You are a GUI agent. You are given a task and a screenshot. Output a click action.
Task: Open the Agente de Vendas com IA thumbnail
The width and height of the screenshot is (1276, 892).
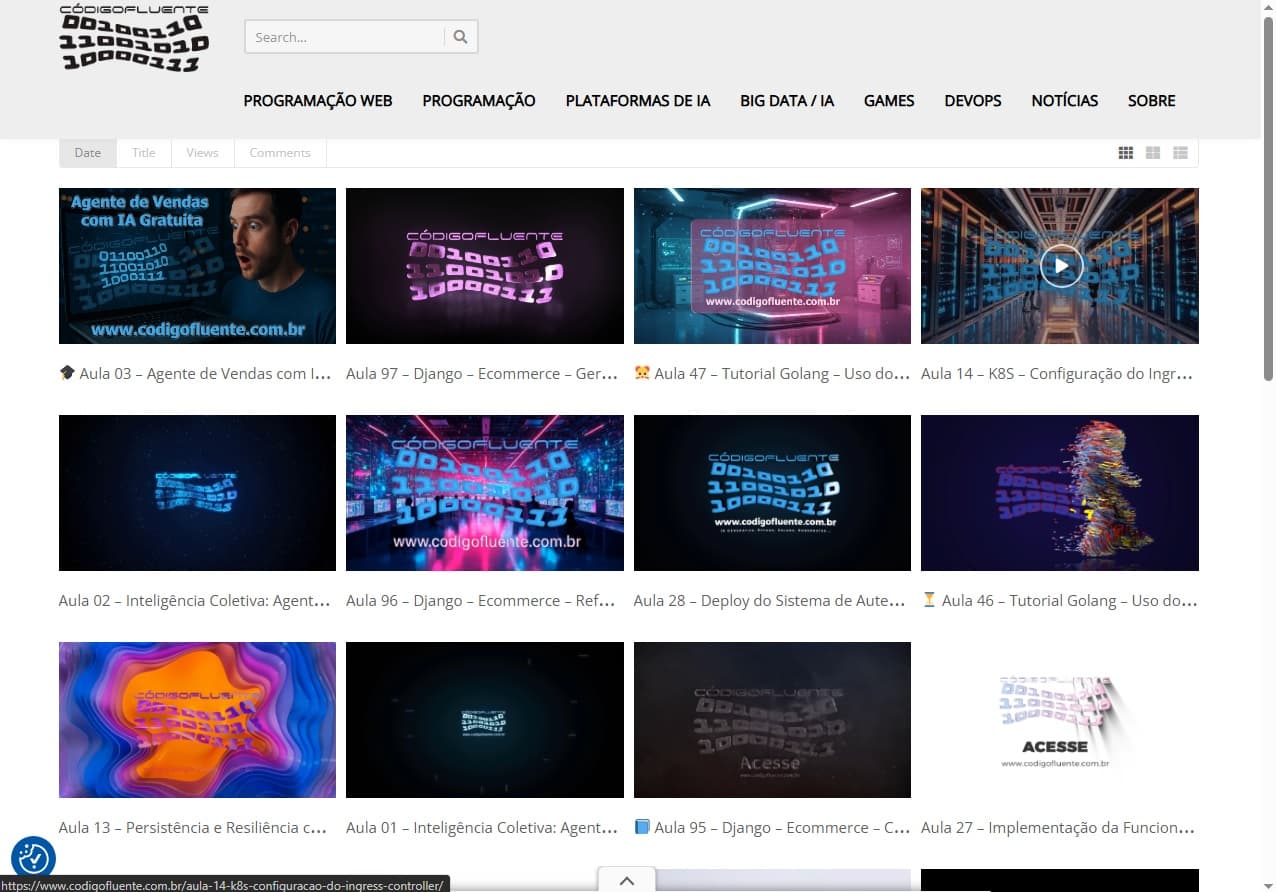tap(197, 266)
